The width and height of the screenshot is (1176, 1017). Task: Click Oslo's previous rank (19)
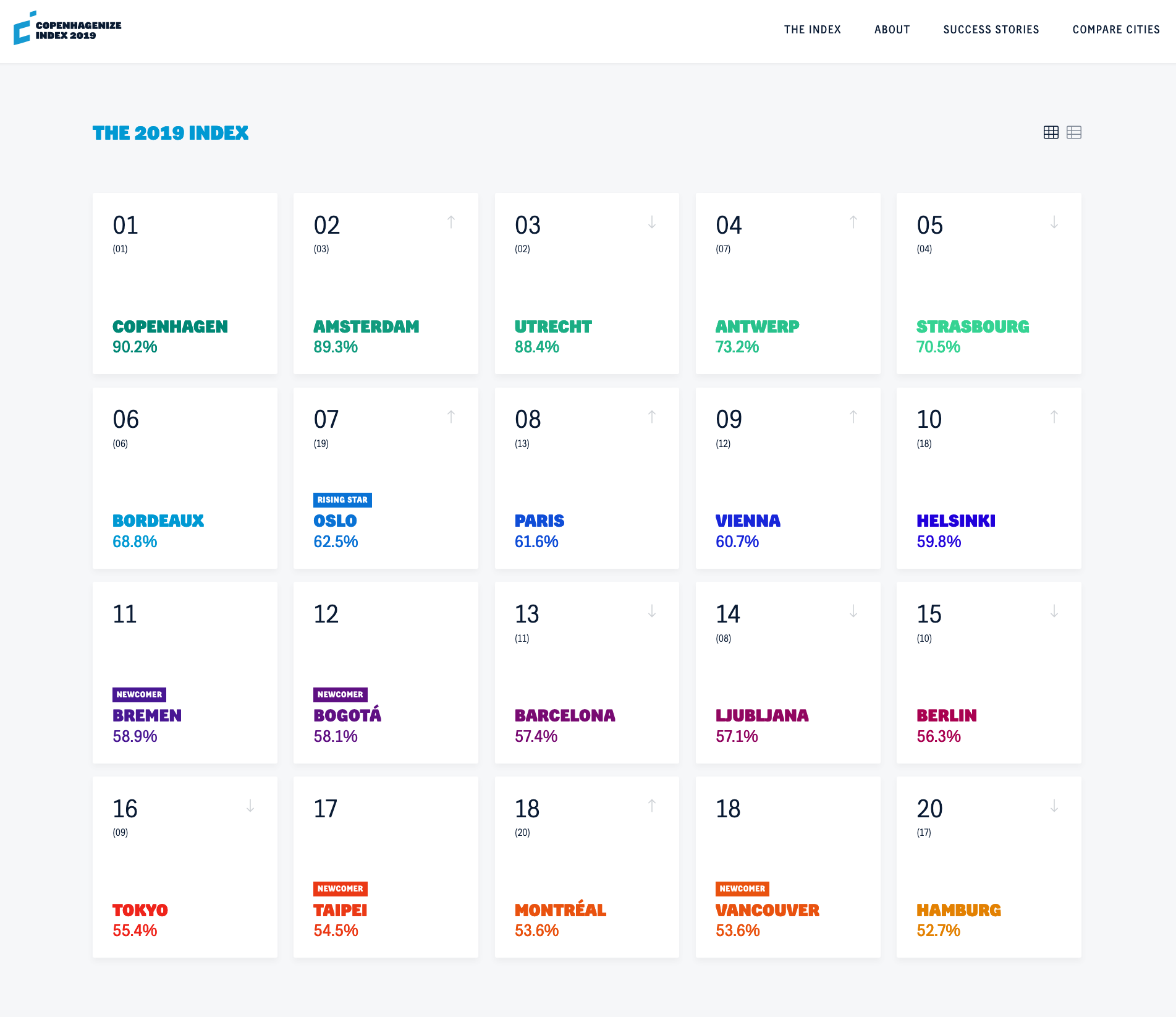321,443
